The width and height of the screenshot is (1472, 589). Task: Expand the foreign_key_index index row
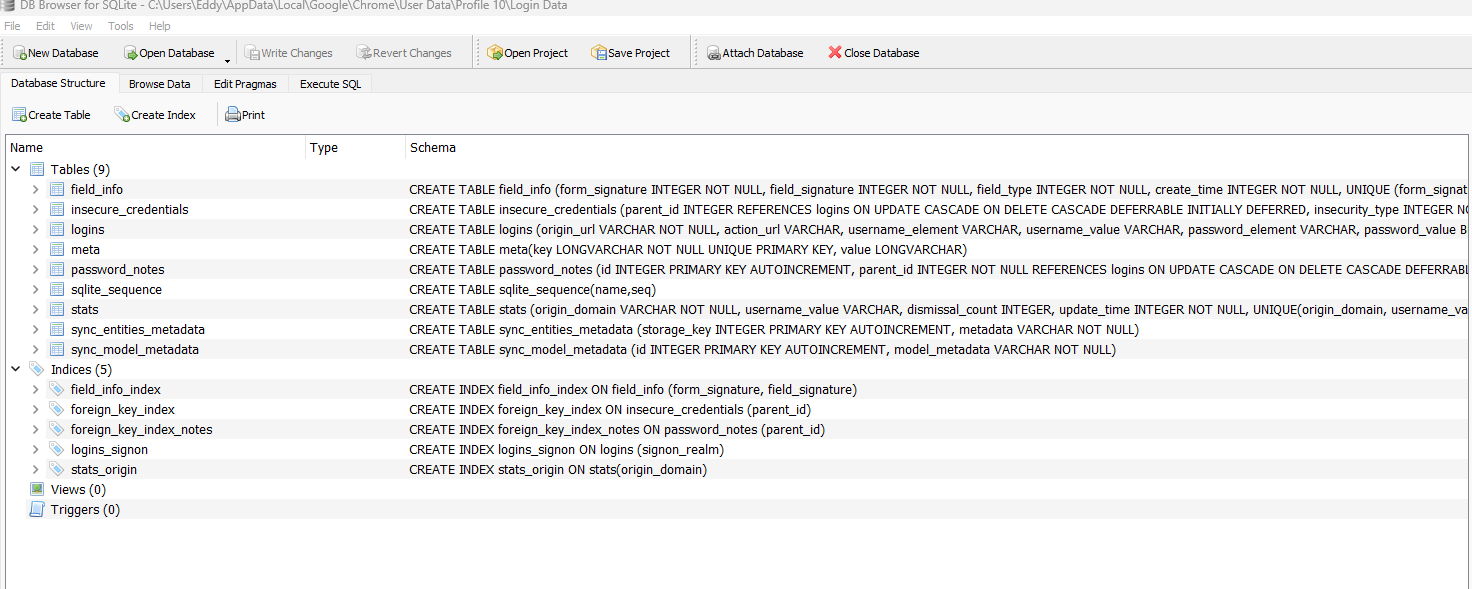pyautogui.click(x=35, y=409)
